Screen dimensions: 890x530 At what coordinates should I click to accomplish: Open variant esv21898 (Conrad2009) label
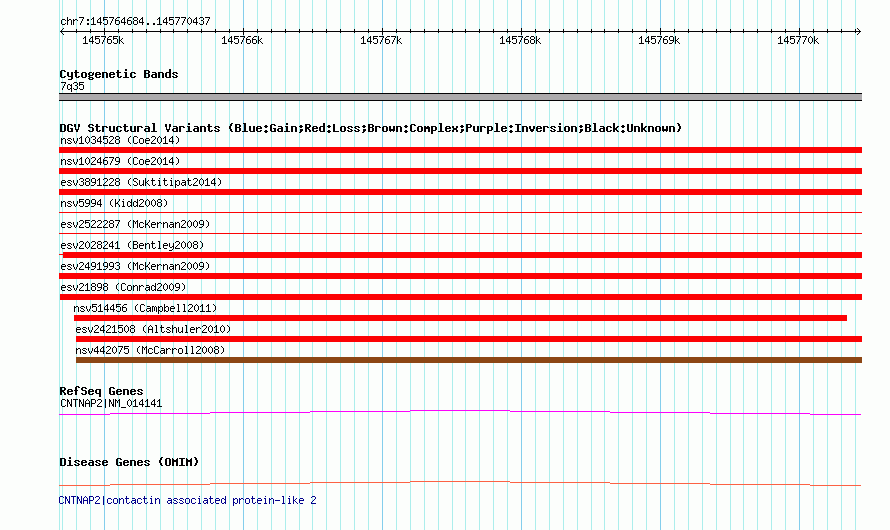[123, 287]
